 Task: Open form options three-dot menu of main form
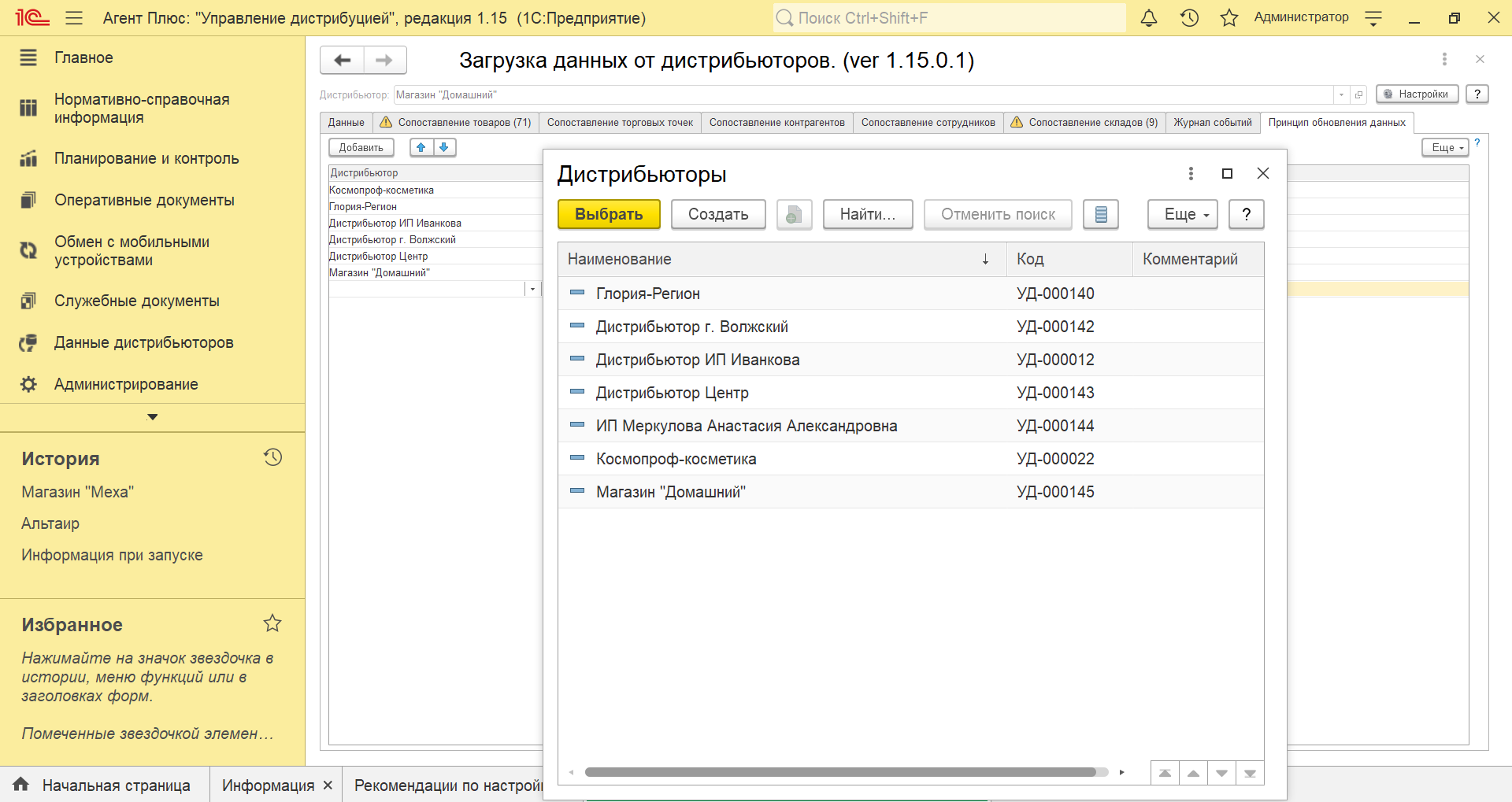tap(1444, 59)
